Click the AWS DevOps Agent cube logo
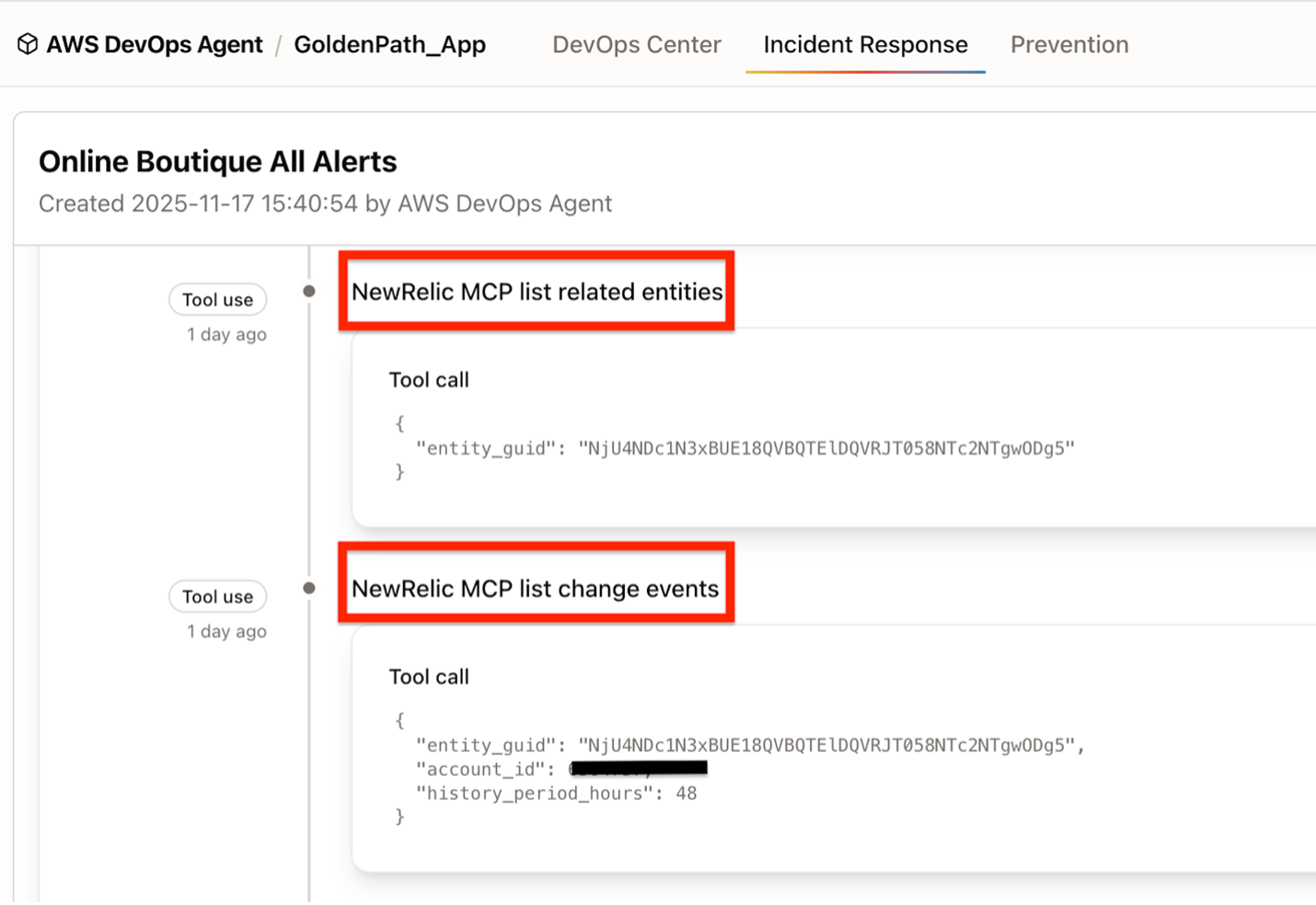This screenshot has width=1316, height=905. (28, 43)
